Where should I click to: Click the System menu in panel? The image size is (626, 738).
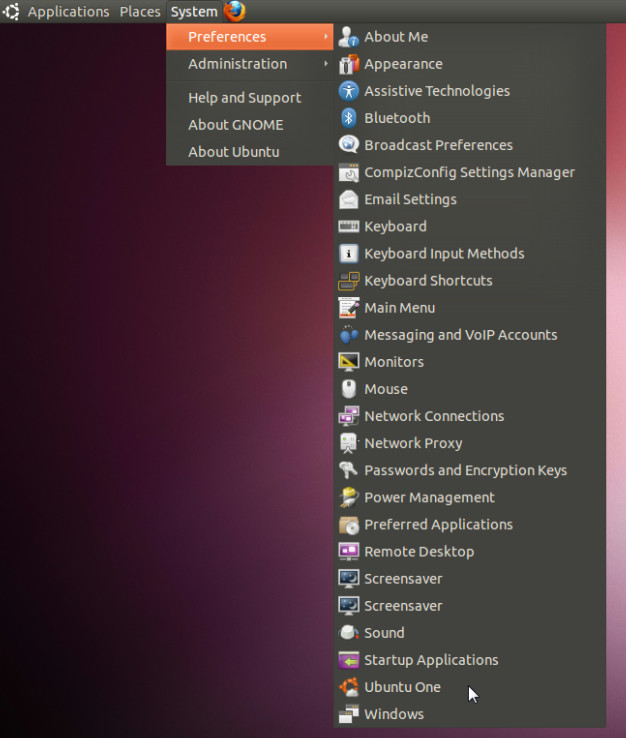(194, 11)
